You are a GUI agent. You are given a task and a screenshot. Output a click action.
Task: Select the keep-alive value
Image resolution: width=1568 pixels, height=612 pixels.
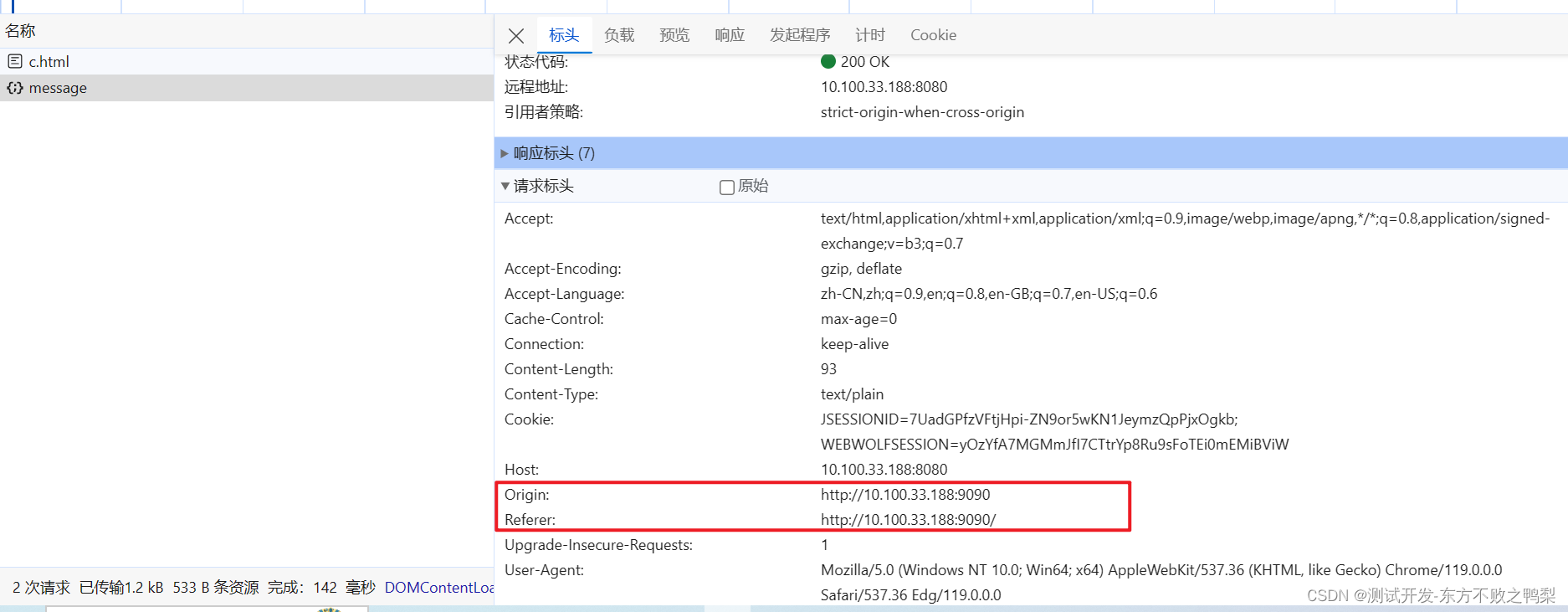pos(854,344)
